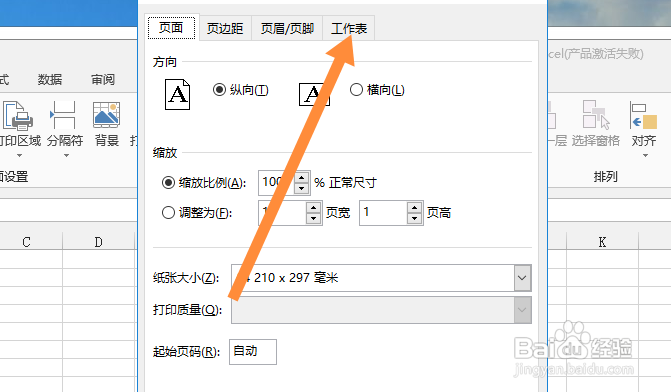Increase the 缩放比例 percentage spinner

(x=302, y=177)
